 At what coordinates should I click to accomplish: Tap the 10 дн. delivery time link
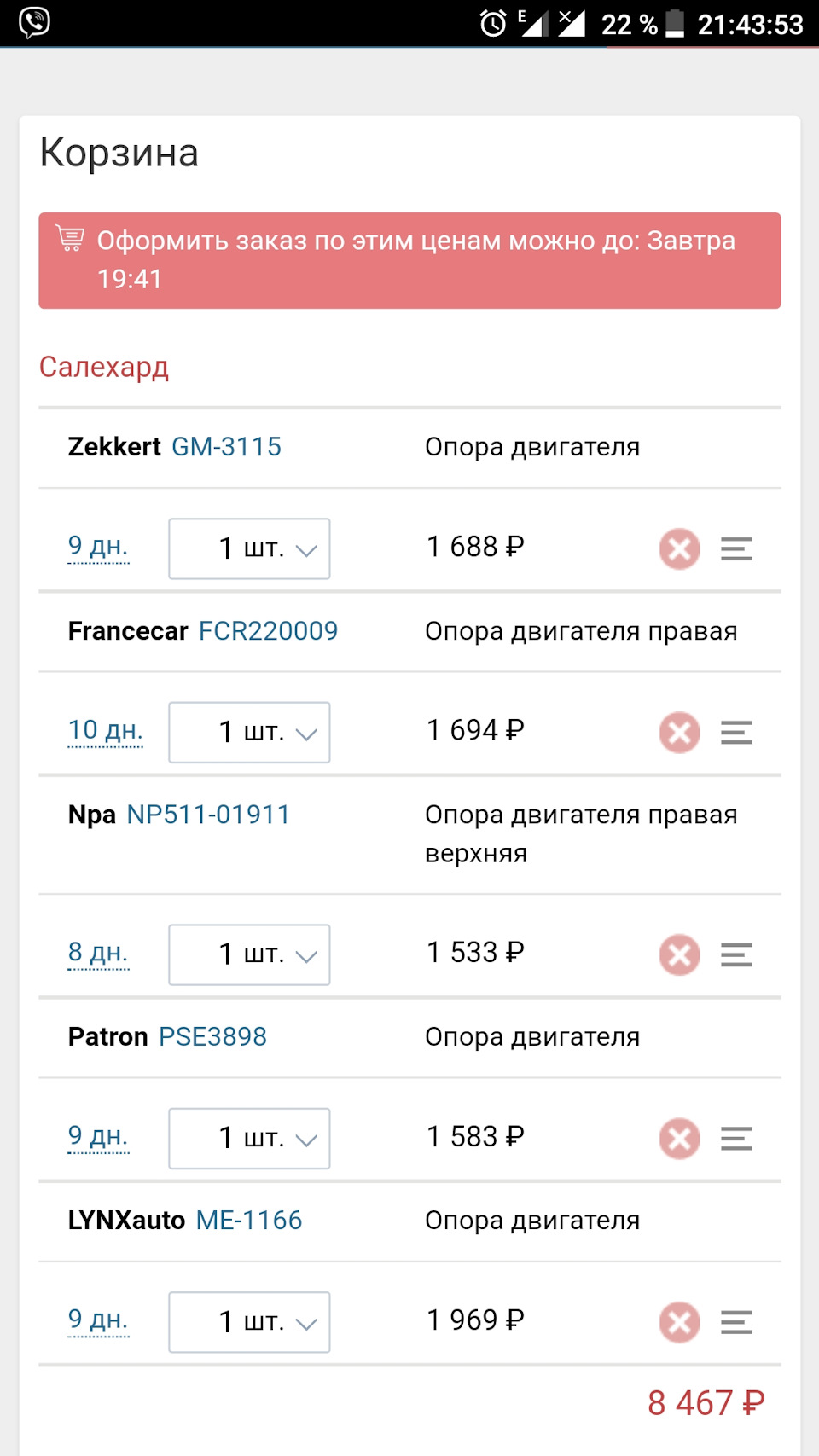click(105, 730)
